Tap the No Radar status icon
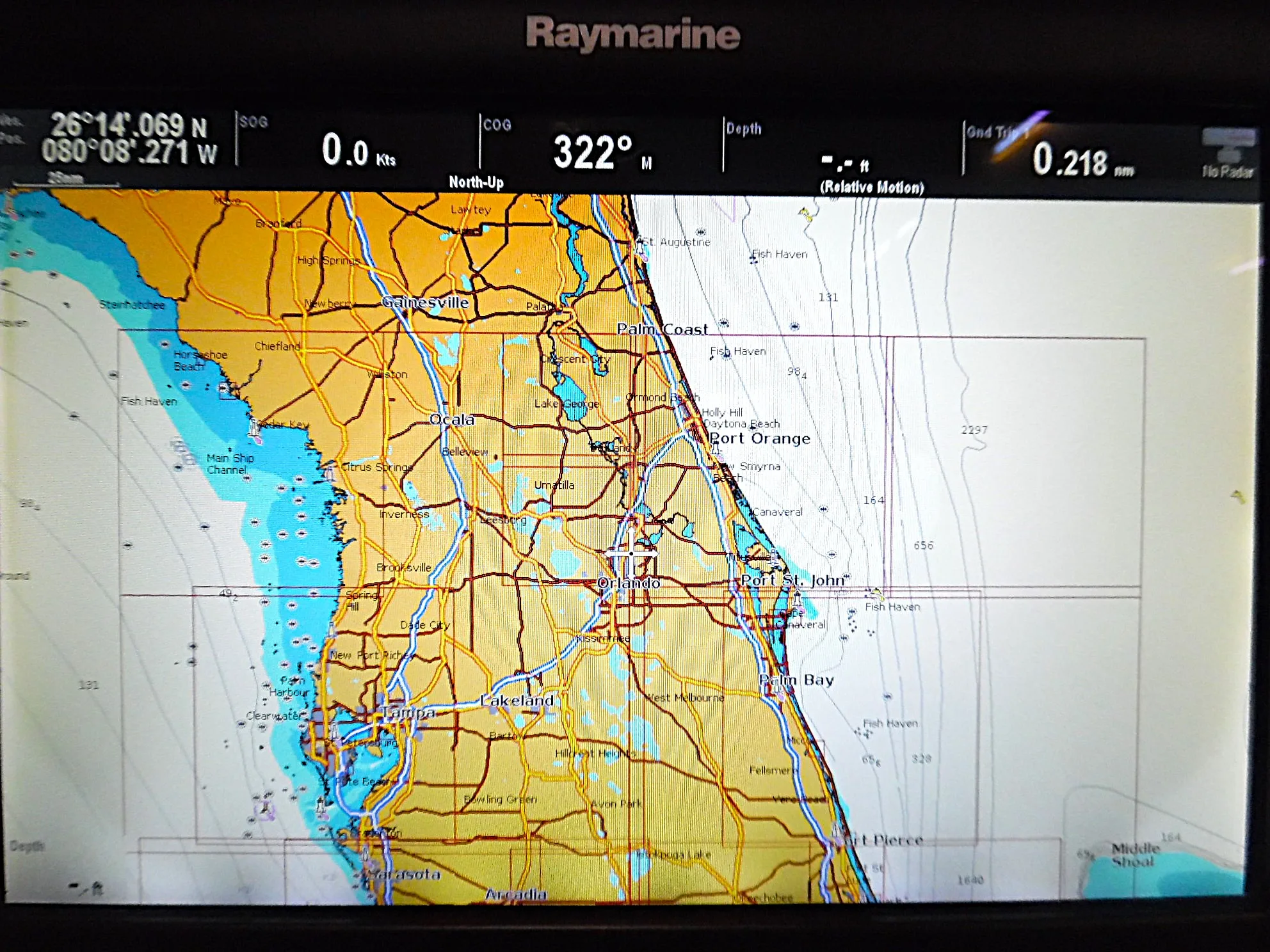Viewport: 1270px width, 952px height. pyautogui.click(x=1228, y=154)
